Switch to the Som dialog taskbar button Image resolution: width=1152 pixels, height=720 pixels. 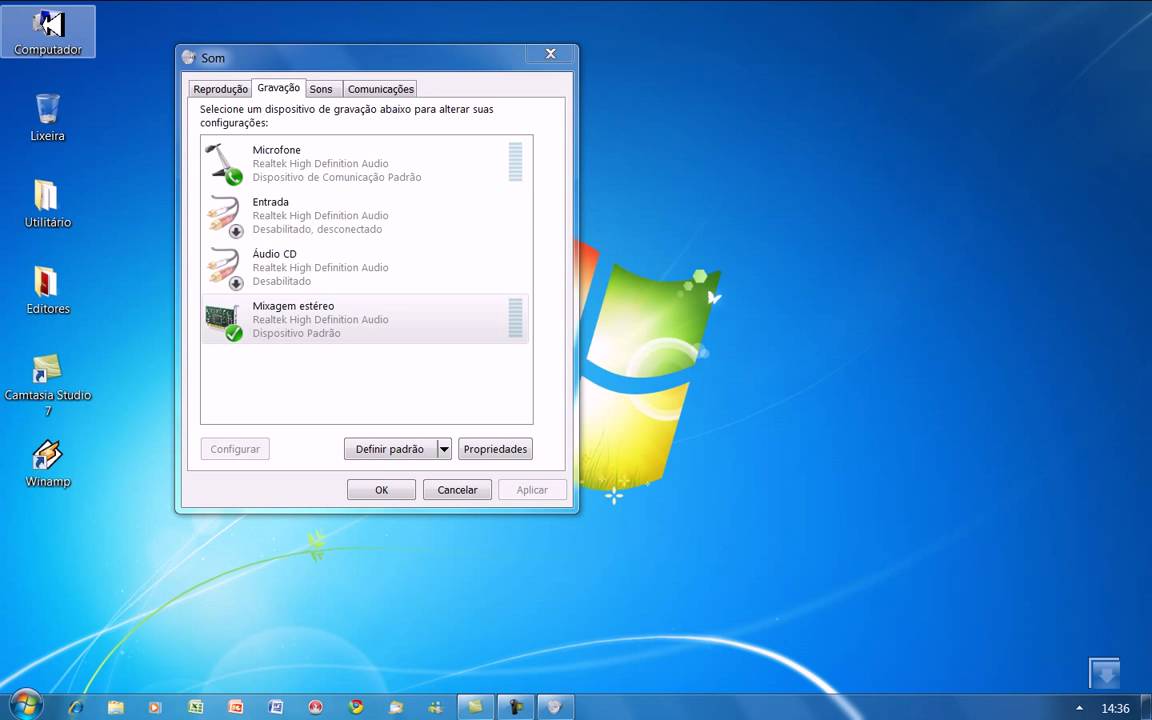[x=555, y=707]
